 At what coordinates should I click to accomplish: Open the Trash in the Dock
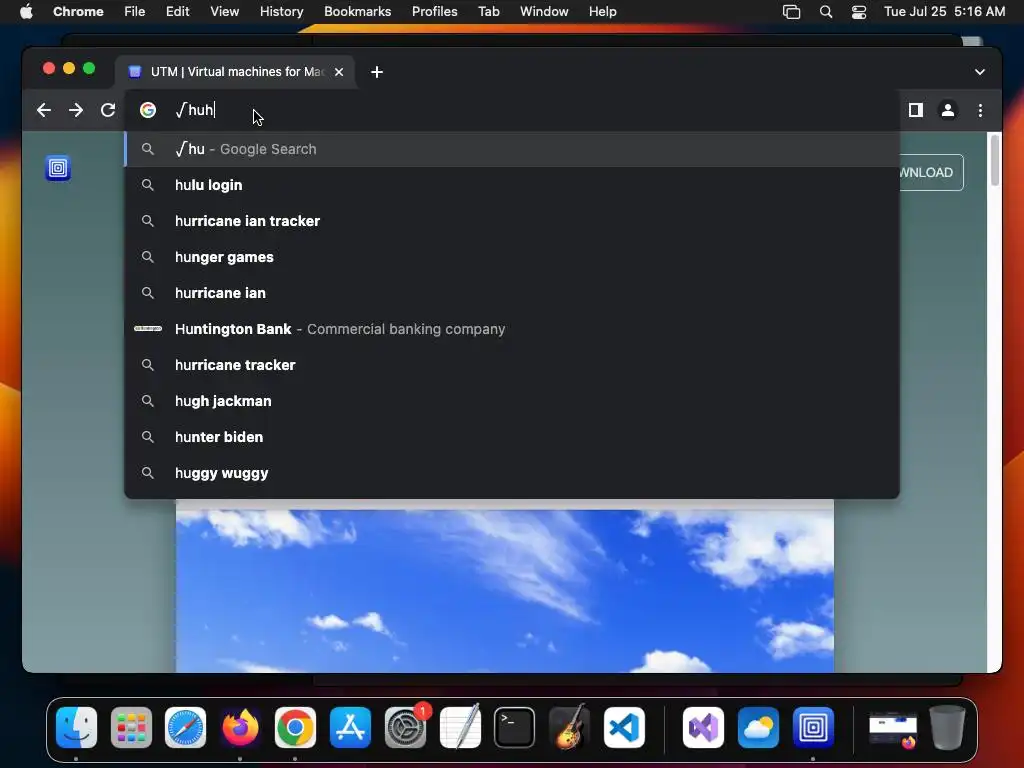948,728
